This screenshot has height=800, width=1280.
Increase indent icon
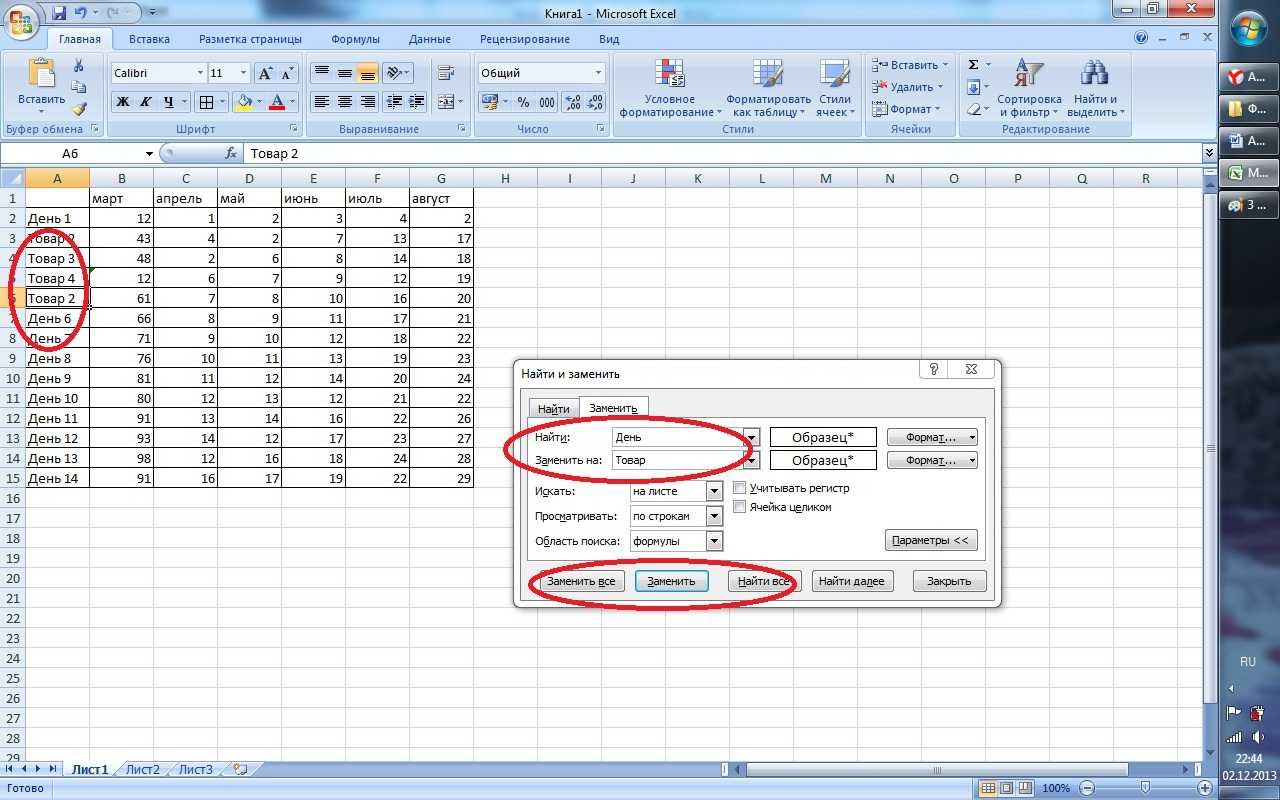pyautogui.click(x=418, y=102)
